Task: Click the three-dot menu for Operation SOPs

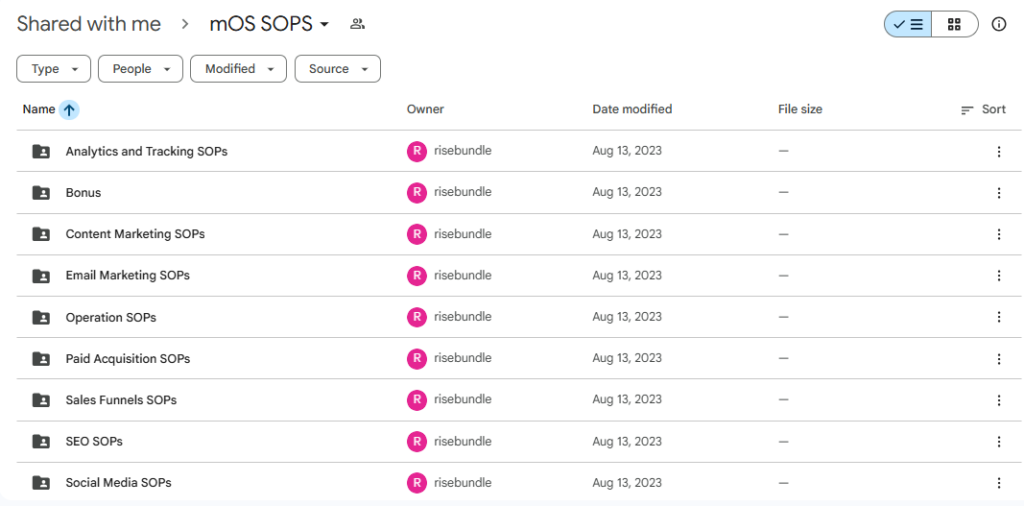Action: 998,317
